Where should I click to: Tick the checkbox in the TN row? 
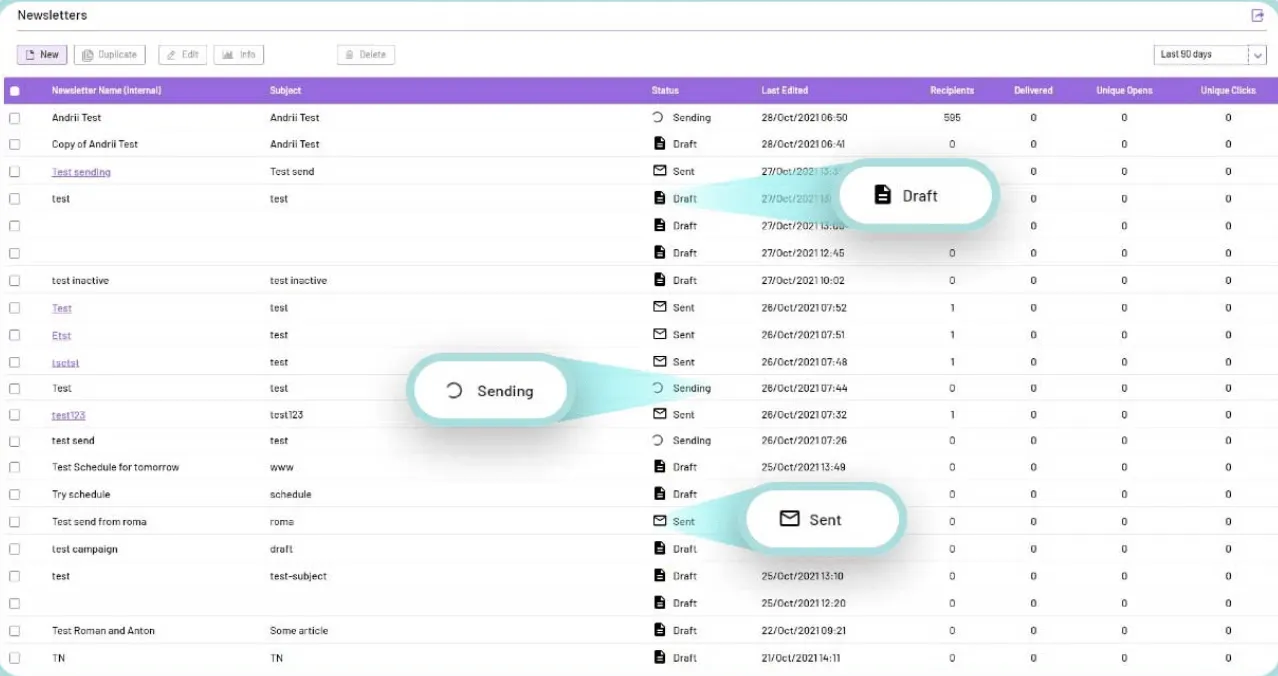coord(14,658)
